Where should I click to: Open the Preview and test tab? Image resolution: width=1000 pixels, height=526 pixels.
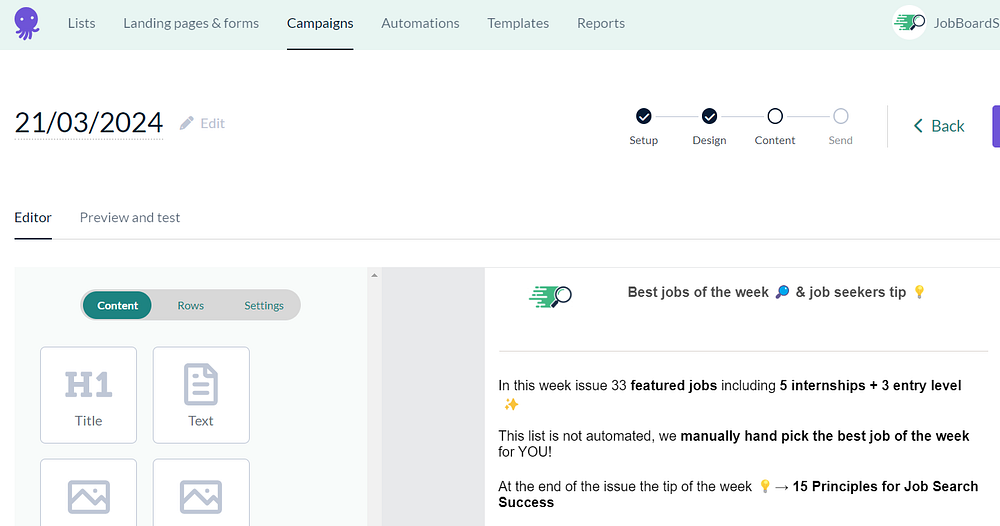(x=130, y=217)
